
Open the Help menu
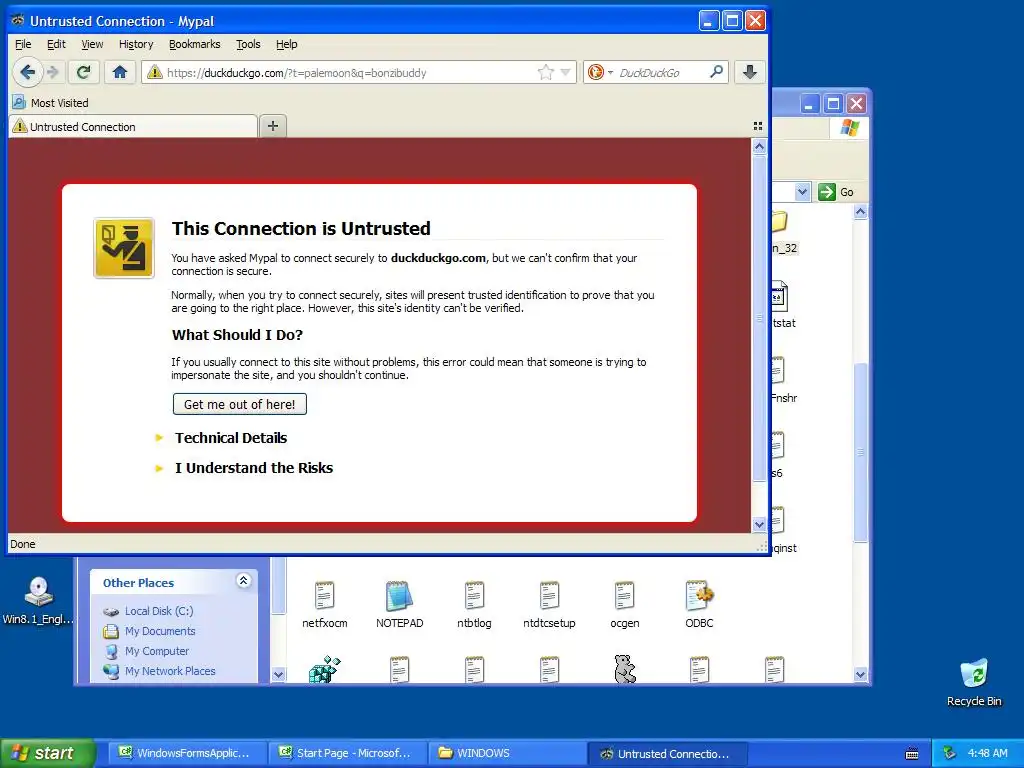pos(287,44)
